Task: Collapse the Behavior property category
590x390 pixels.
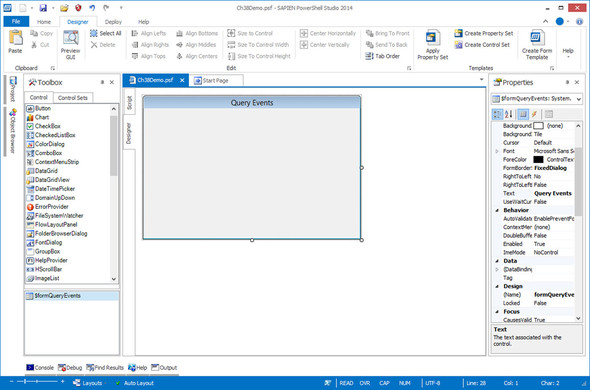Action: pos(497,210)
